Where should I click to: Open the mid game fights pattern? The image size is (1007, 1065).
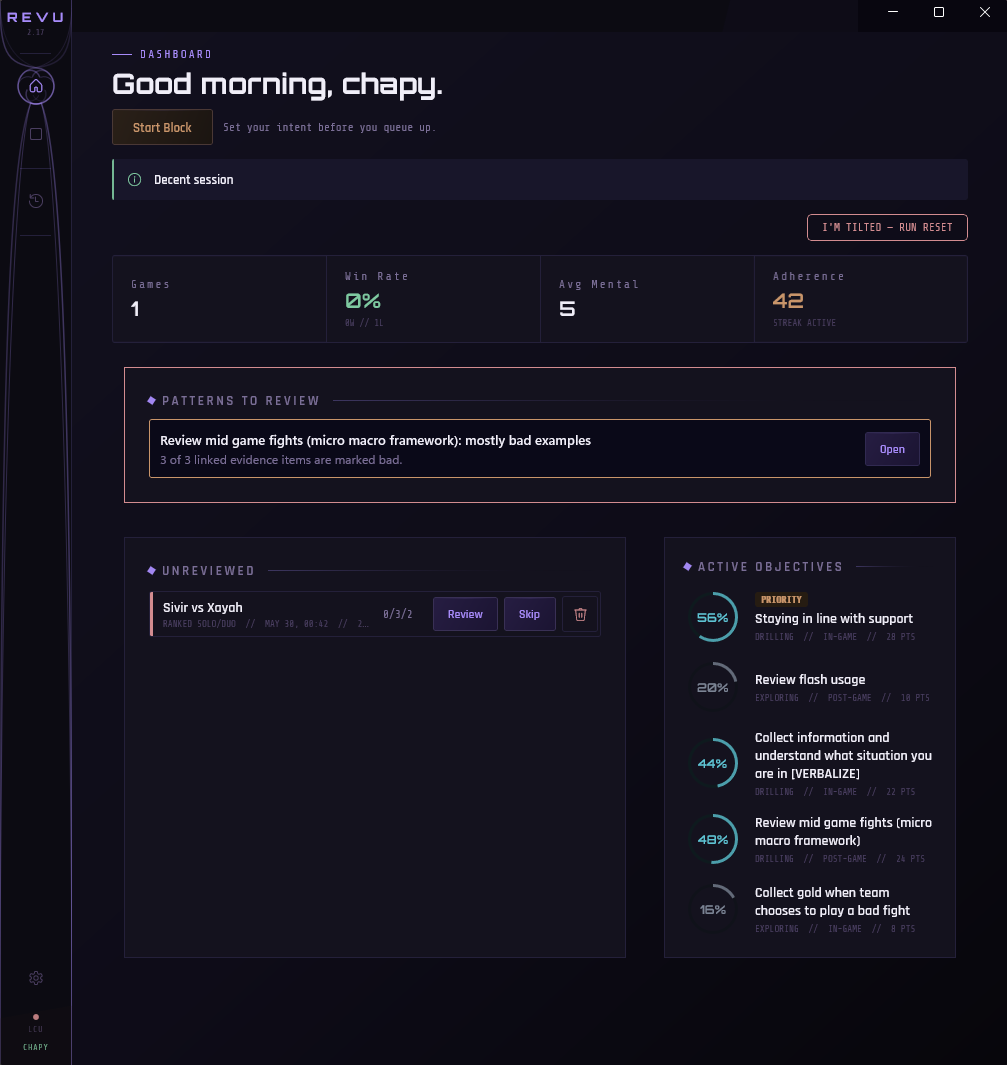[892, 449]
